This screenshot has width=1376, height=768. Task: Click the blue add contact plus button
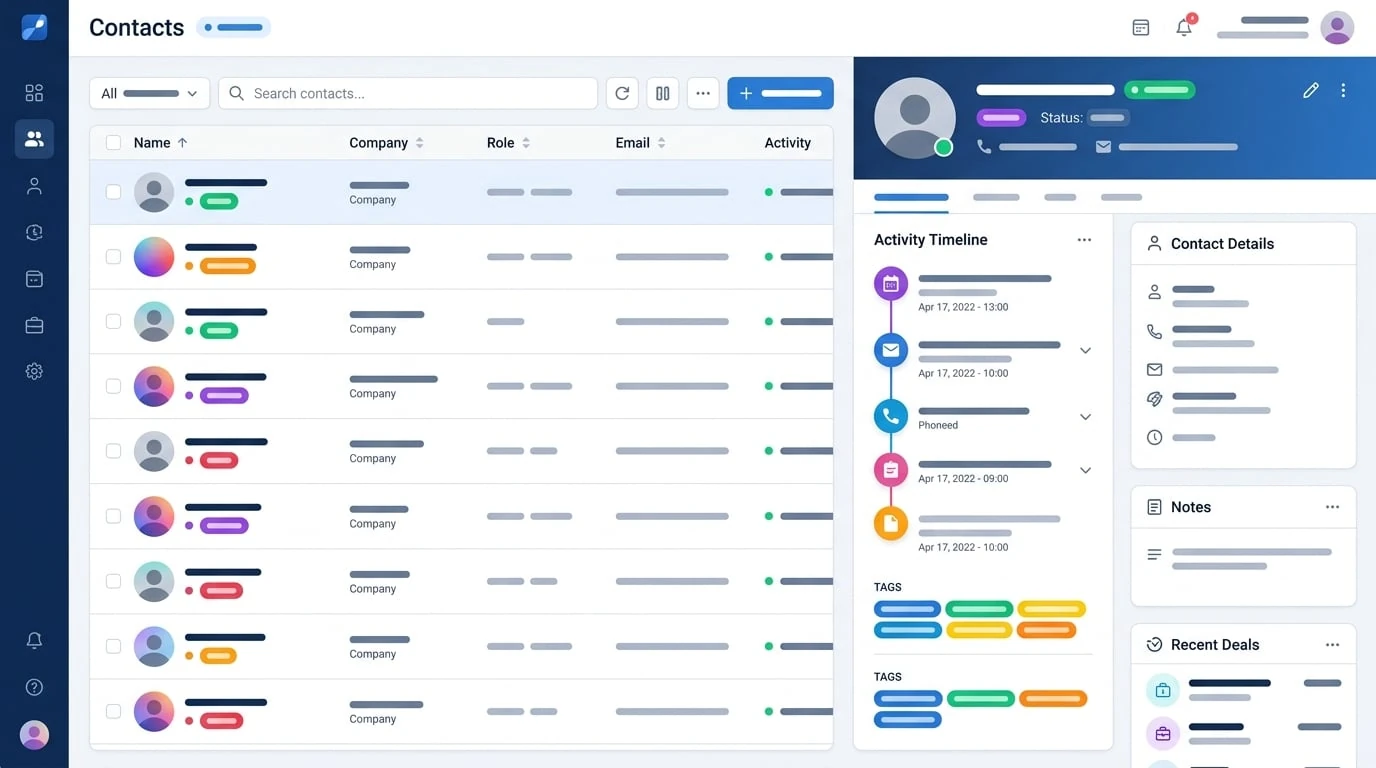pos(780,93)
